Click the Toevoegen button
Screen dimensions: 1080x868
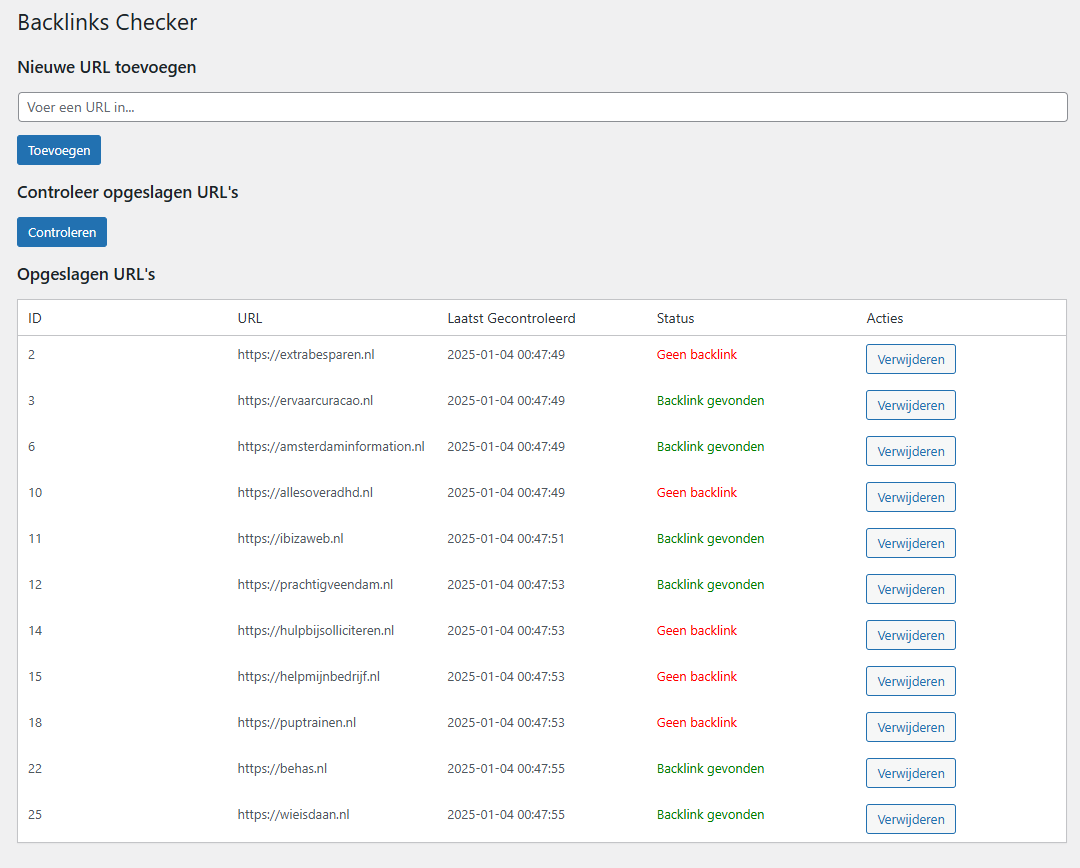point(59,150)
